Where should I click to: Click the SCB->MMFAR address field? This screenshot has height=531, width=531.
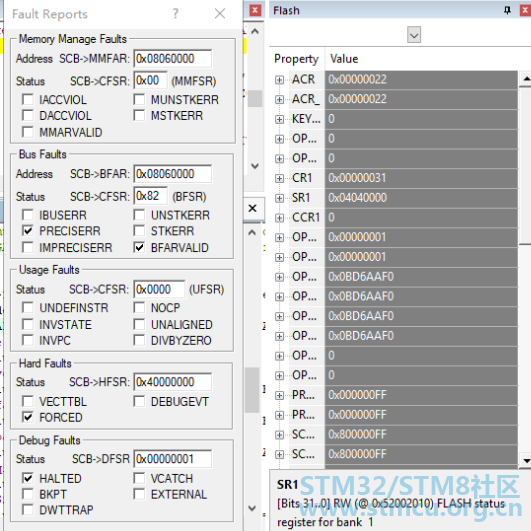tap(173, 59)
